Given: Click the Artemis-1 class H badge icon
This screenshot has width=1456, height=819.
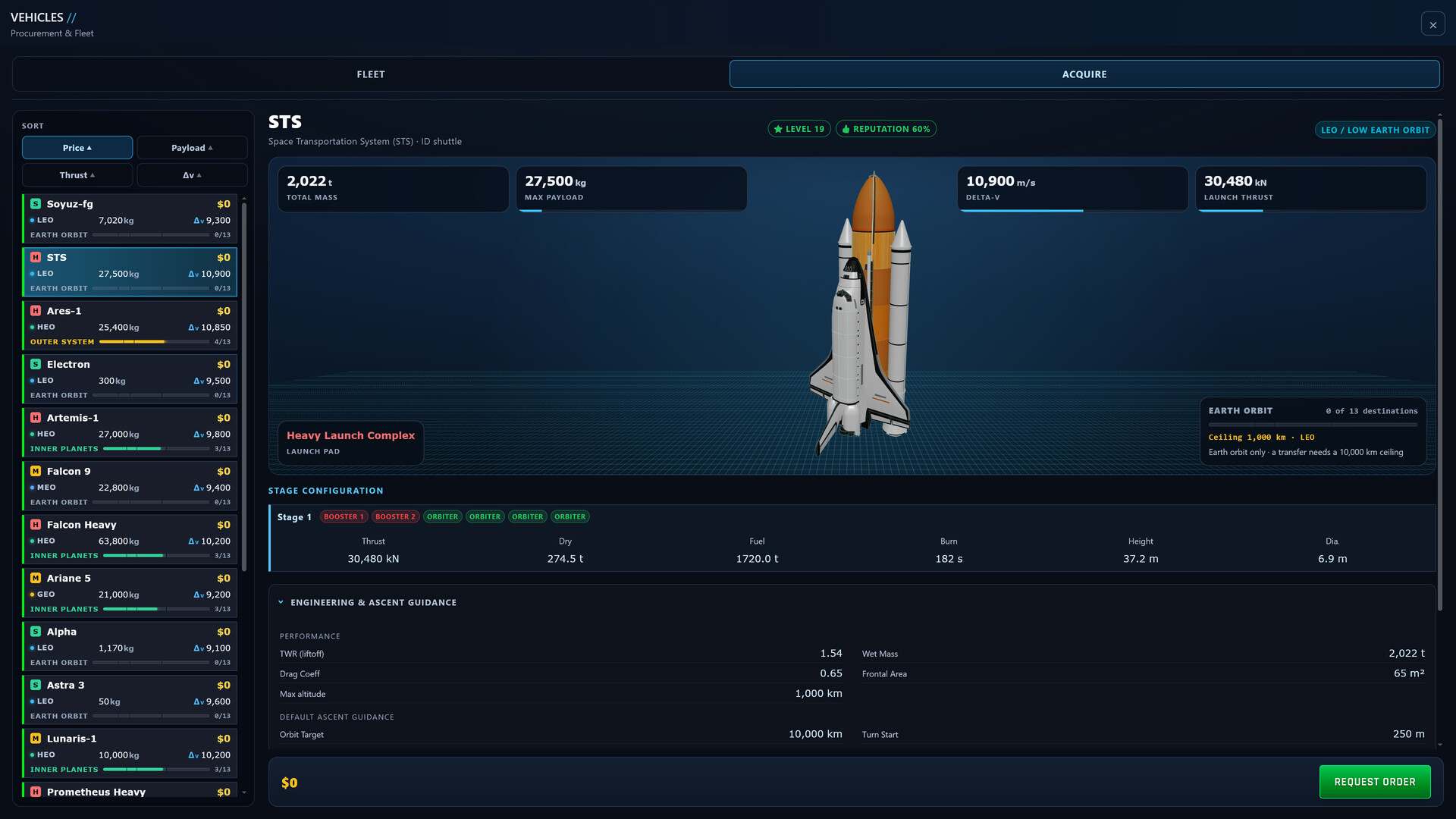Looking at the screenshot, I should pos(36,418).
